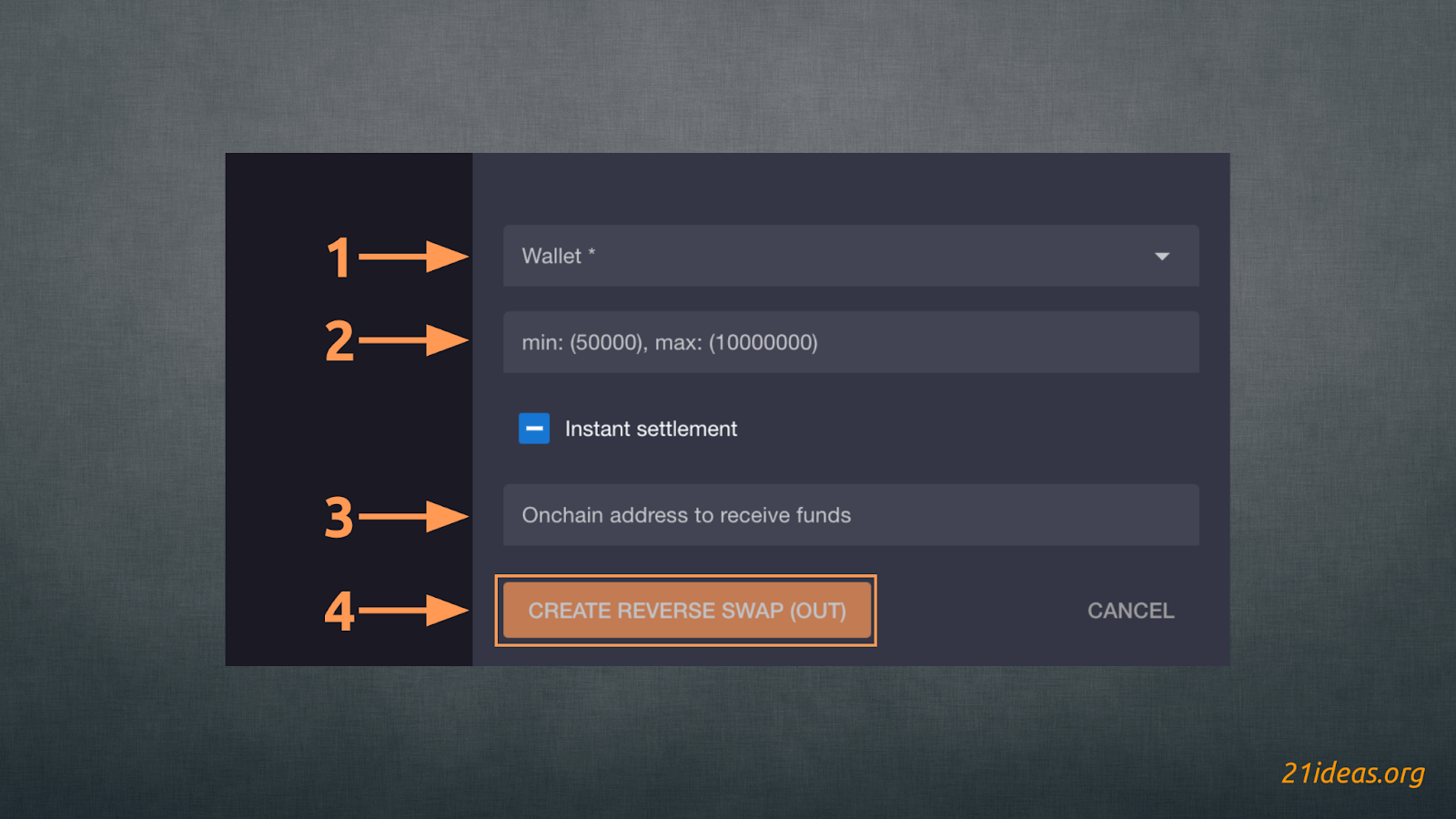Click the orange number 1 annotation
This screenshot has width=1456, height=819.
pos(339,258)
